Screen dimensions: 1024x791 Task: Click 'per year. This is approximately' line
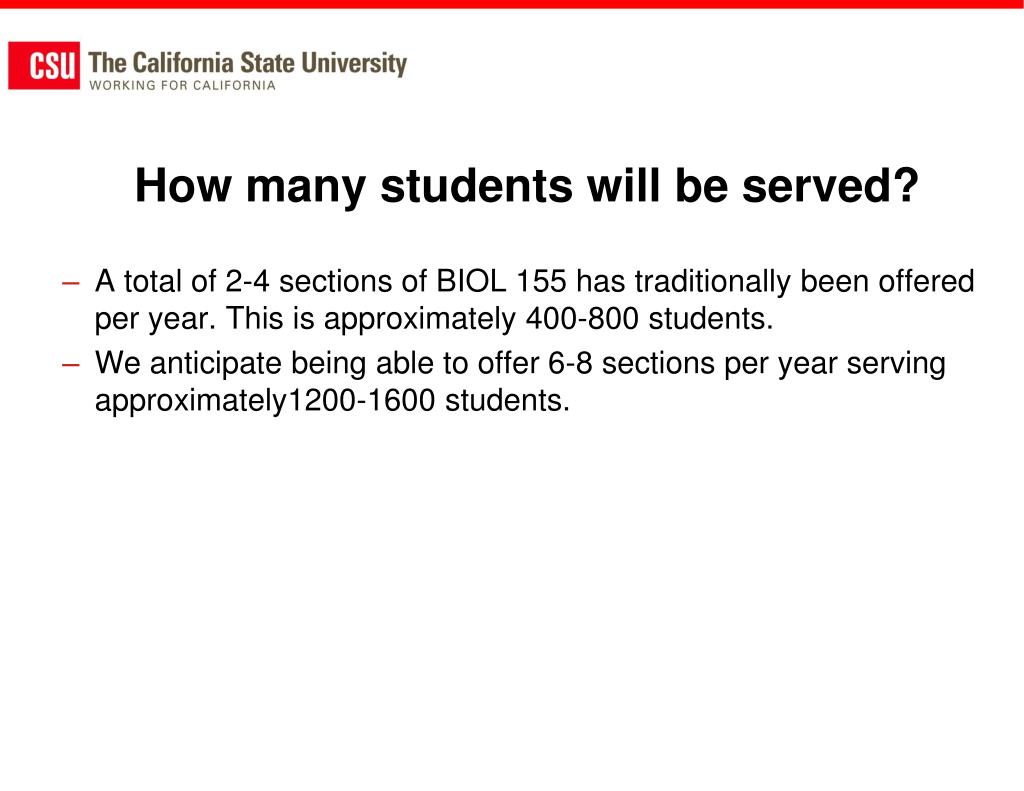click(306, 319)
